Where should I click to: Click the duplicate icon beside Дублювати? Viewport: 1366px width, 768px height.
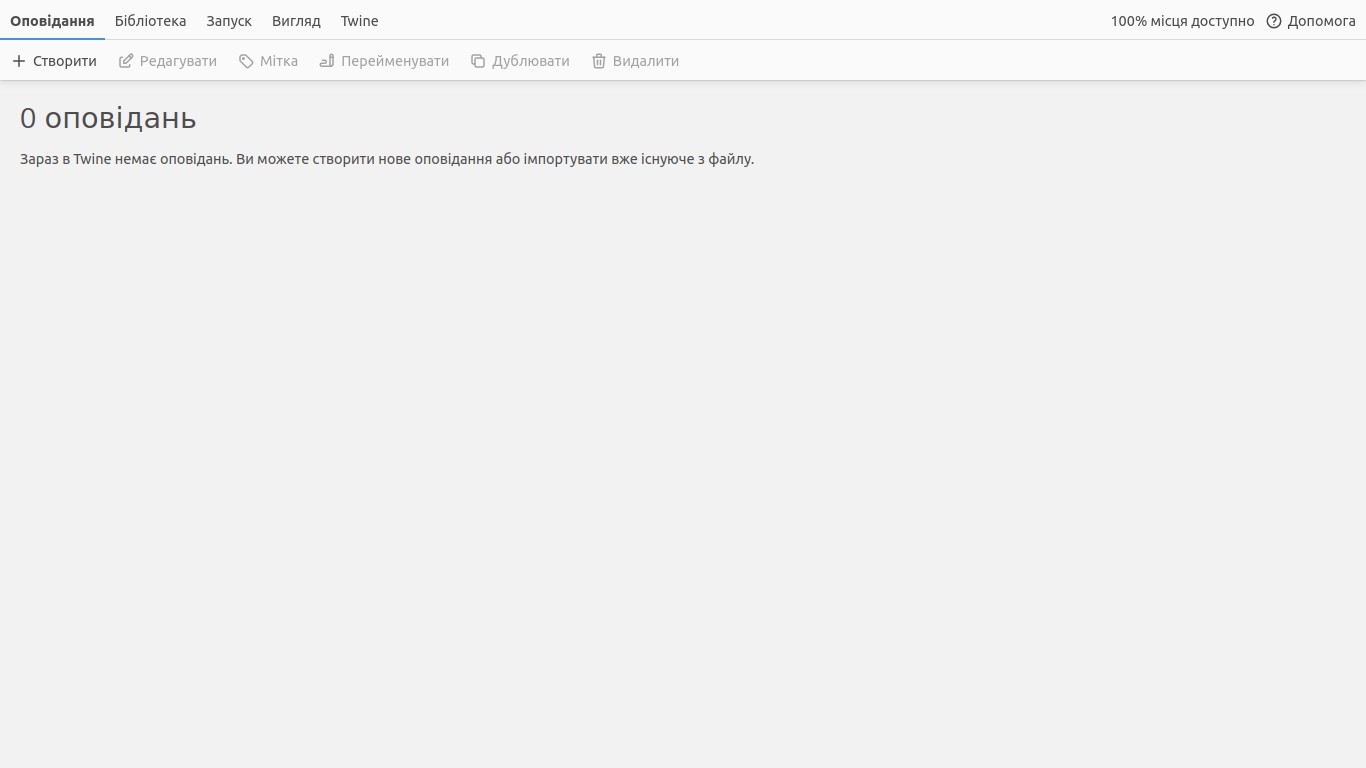click(x=478, y=61)
